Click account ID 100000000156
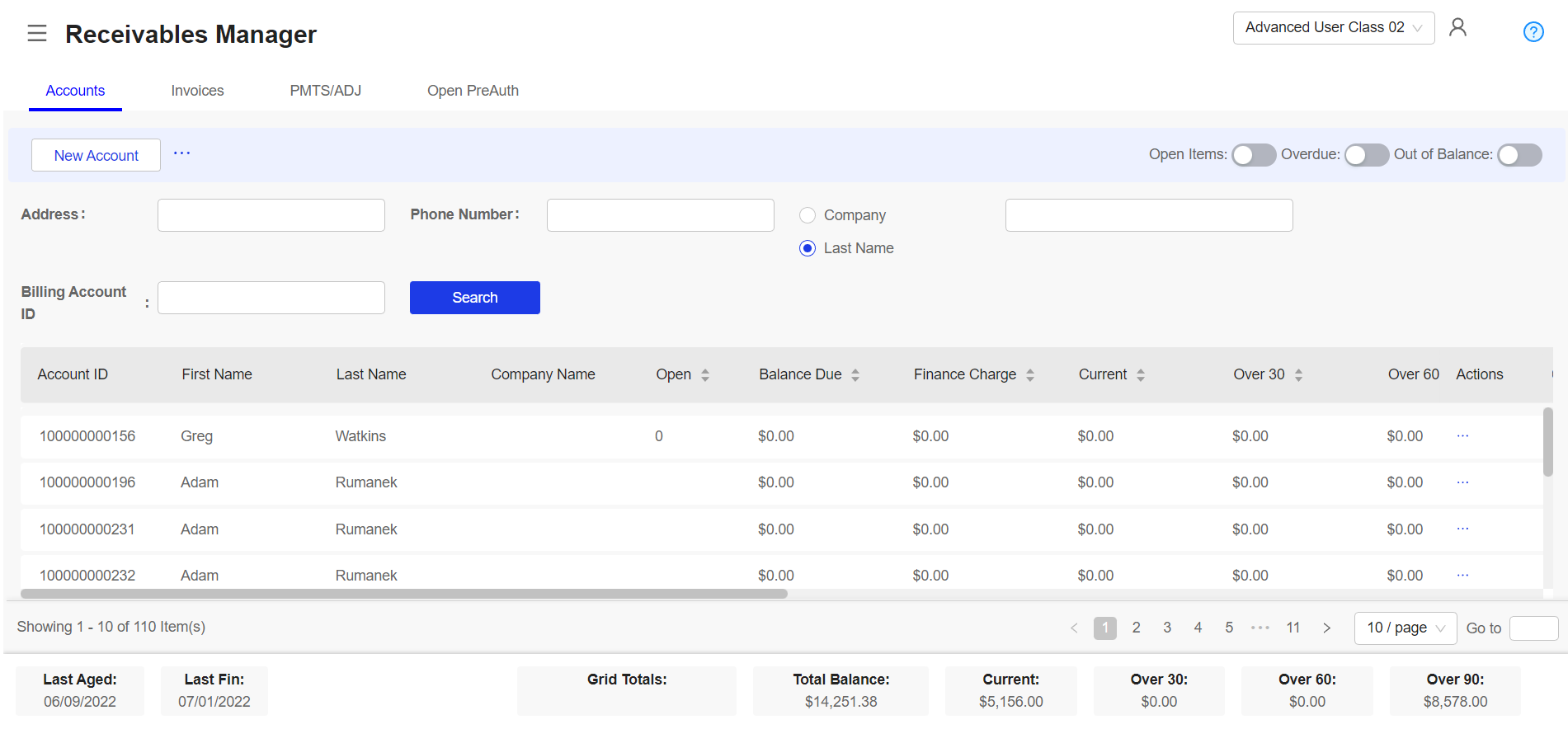This screenshot has height=729, width=1568. coord(87,436)
